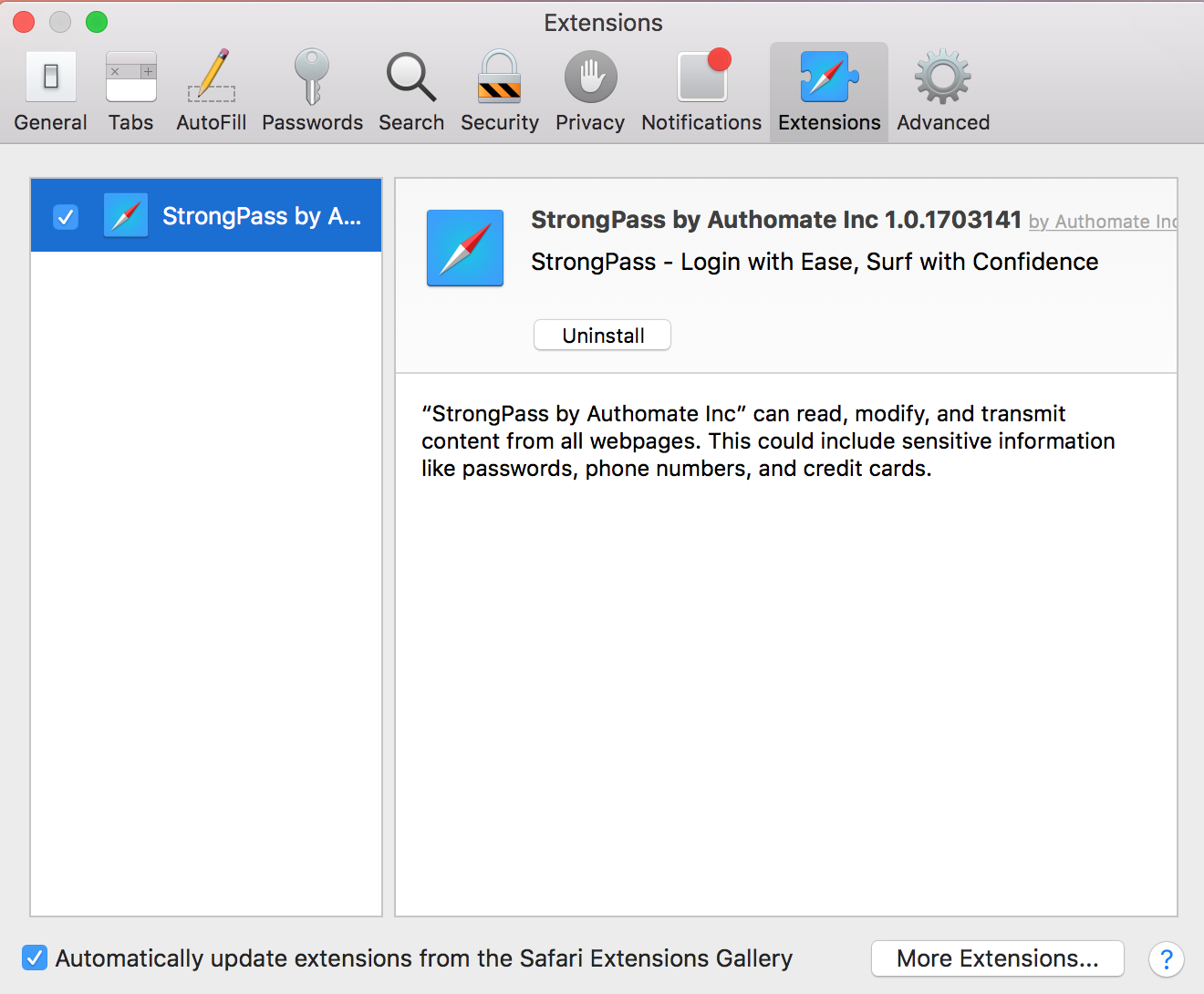Toggle automatic extension updates checkbox
Image resolution: width=1204 pixels, height=994 pixels.
pos(35,958)
